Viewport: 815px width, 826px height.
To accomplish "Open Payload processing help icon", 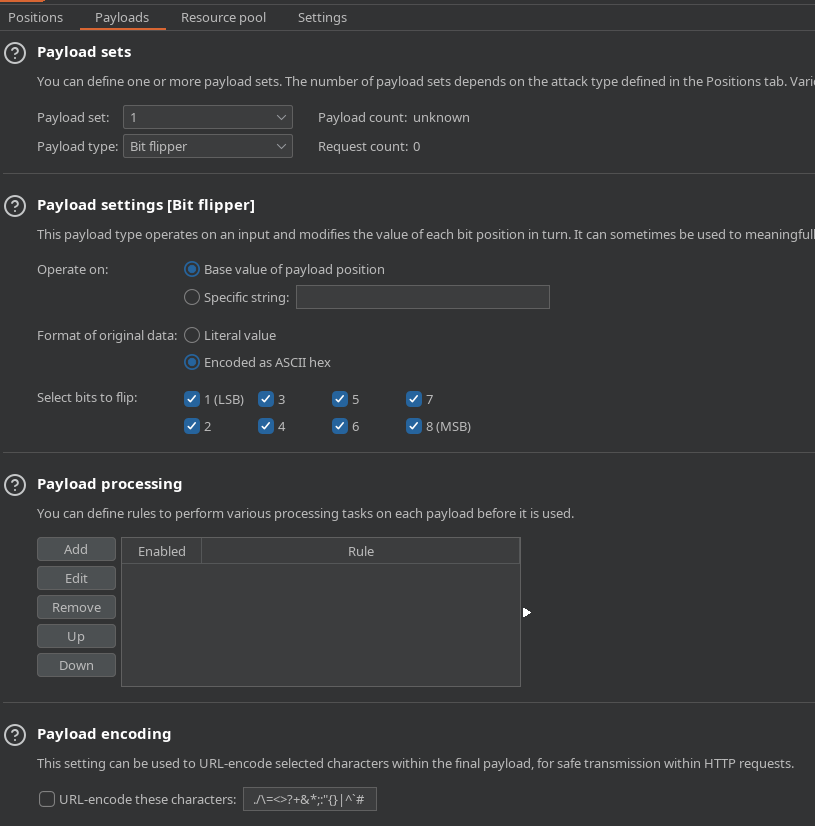I will [15, 485].
